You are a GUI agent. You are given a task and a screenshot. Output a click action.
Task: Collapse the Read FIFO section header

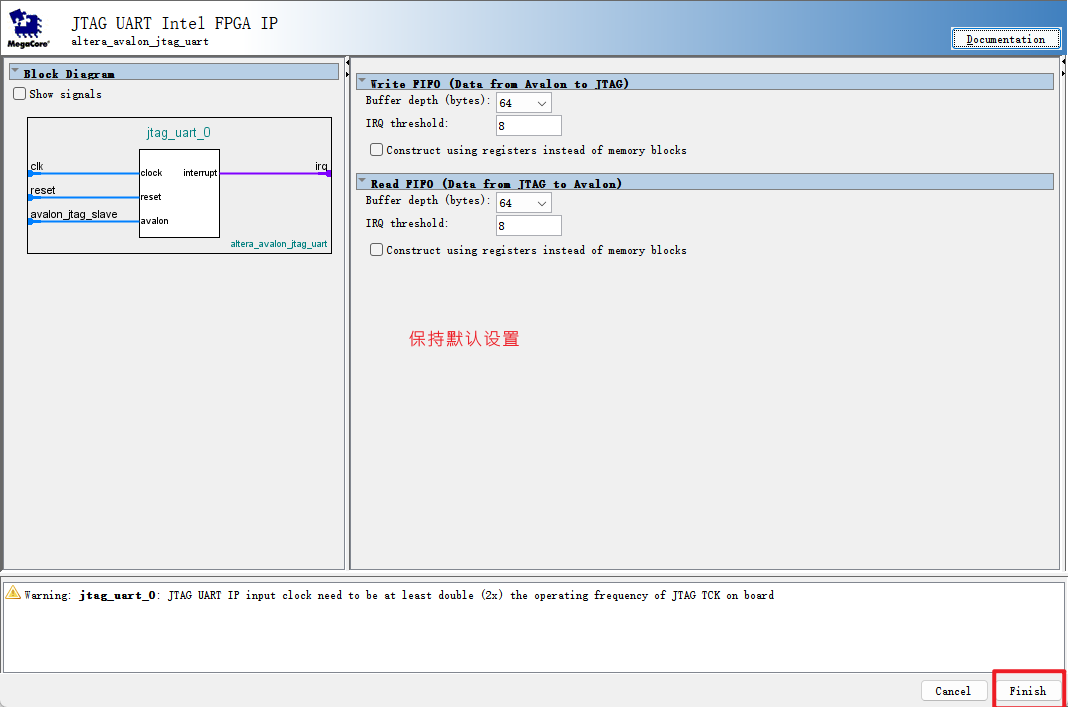click(362, 181)
